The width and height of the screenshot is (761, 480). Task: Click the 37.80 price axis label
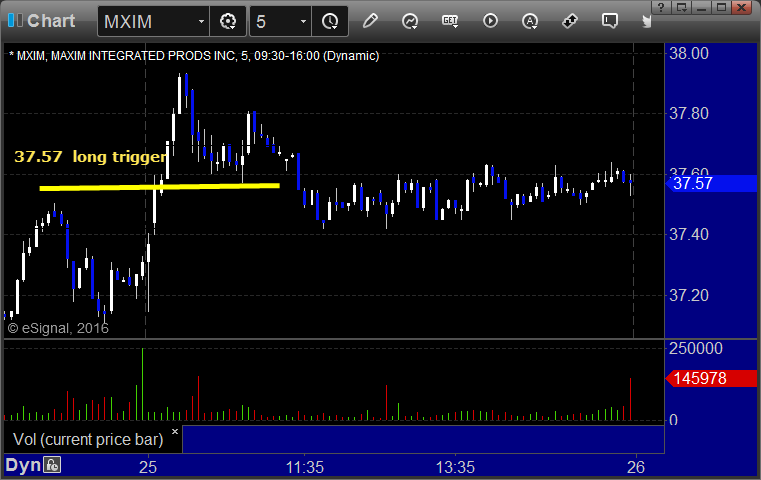click(x=689, y=114)
